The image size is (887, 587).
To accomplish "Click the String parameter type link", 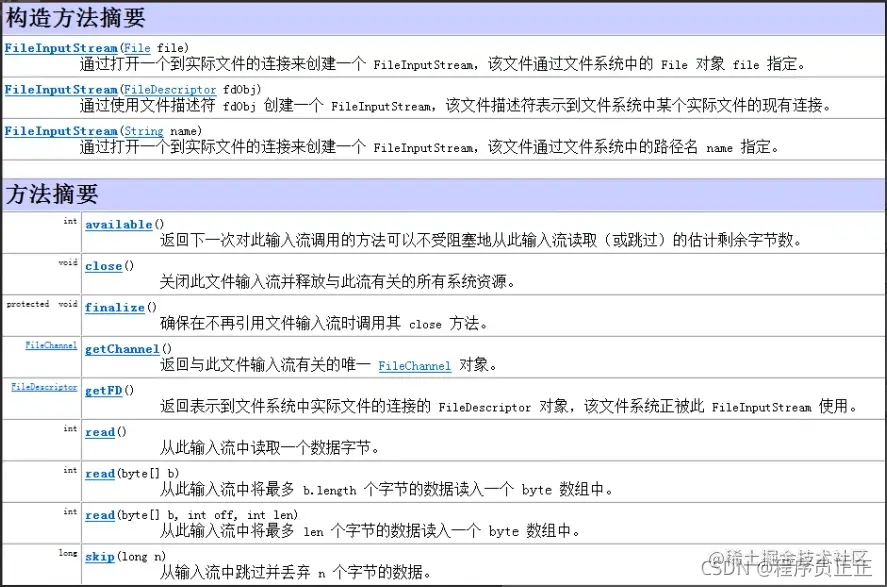I will click(x=144, y=131).
